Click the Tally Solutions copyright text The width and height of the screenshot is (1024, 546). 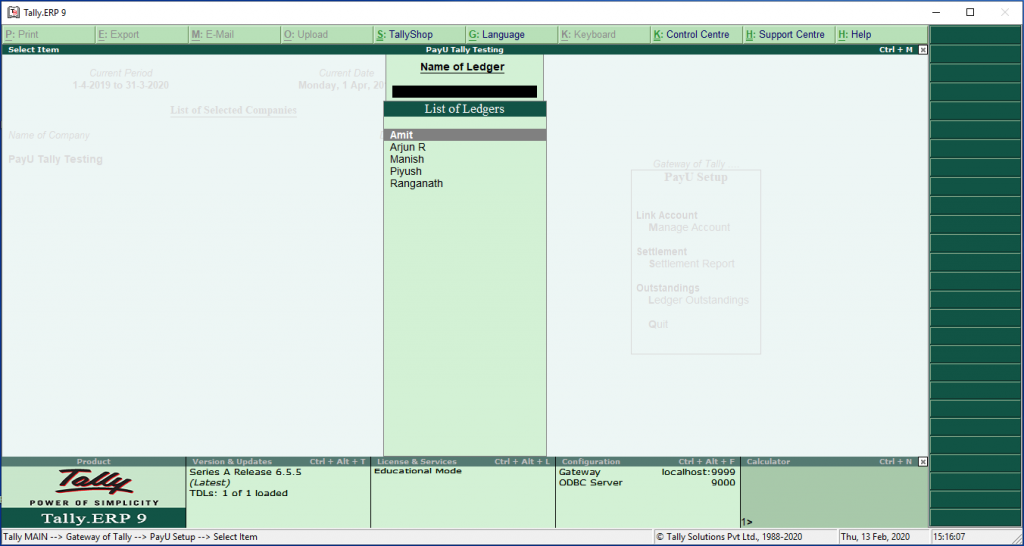coord(729,537)
